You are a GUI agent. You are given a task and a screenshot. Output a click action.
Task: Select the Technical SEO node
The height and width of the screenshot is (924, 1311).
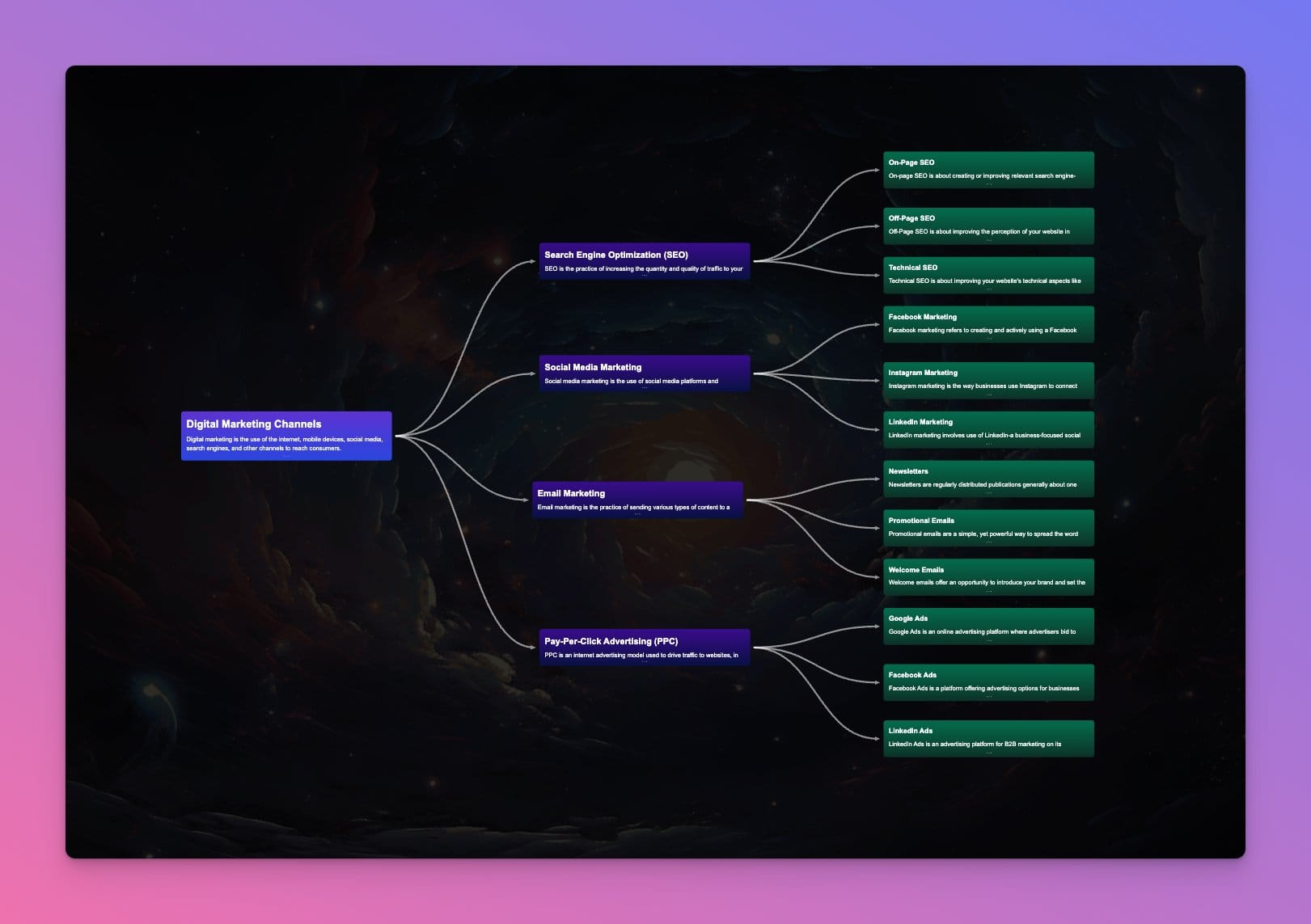(988, 275)
